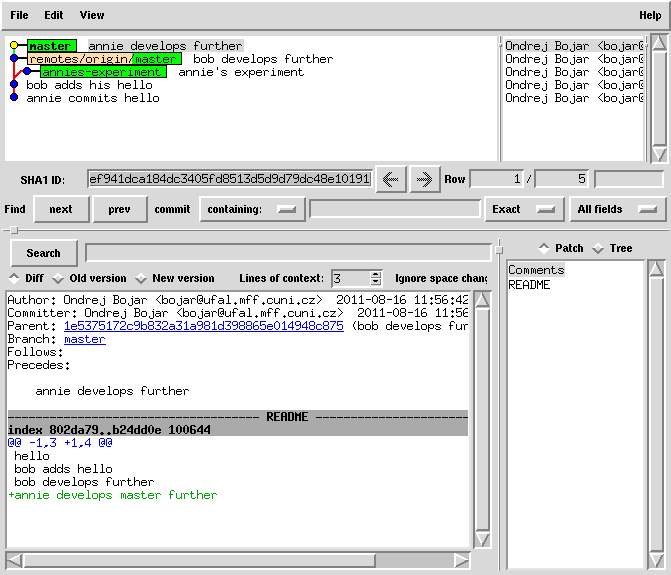Expand the Exact match type dropdown
The image size is (671, 575).
(x=522, y=209)
